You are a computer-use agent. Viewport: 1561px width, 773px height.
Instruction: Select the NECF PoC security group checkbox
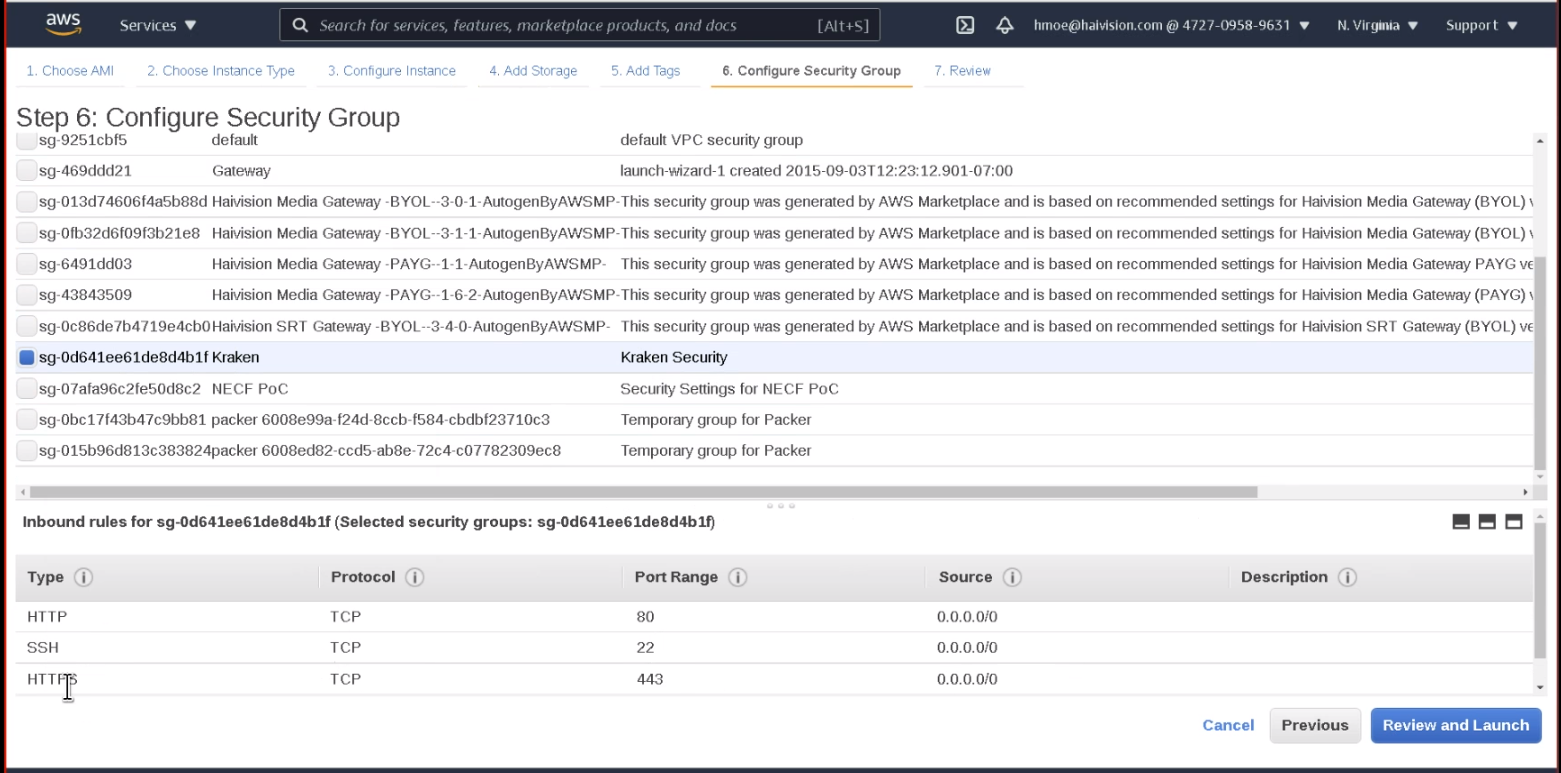27,389
